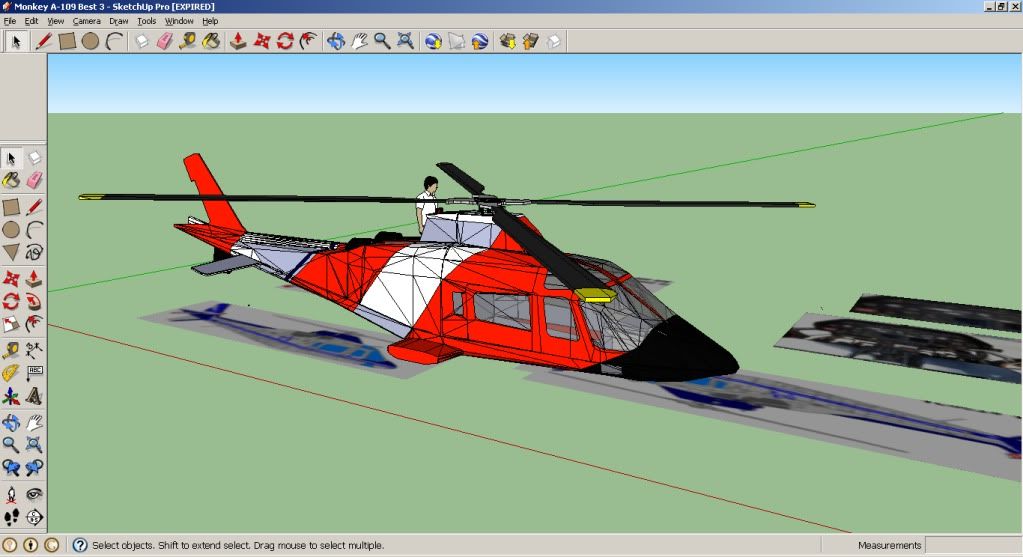The height and width of the screenshot is (557, 1023).
Task: Select the Pan hand in top toolbar
Action: pos(359,41)
